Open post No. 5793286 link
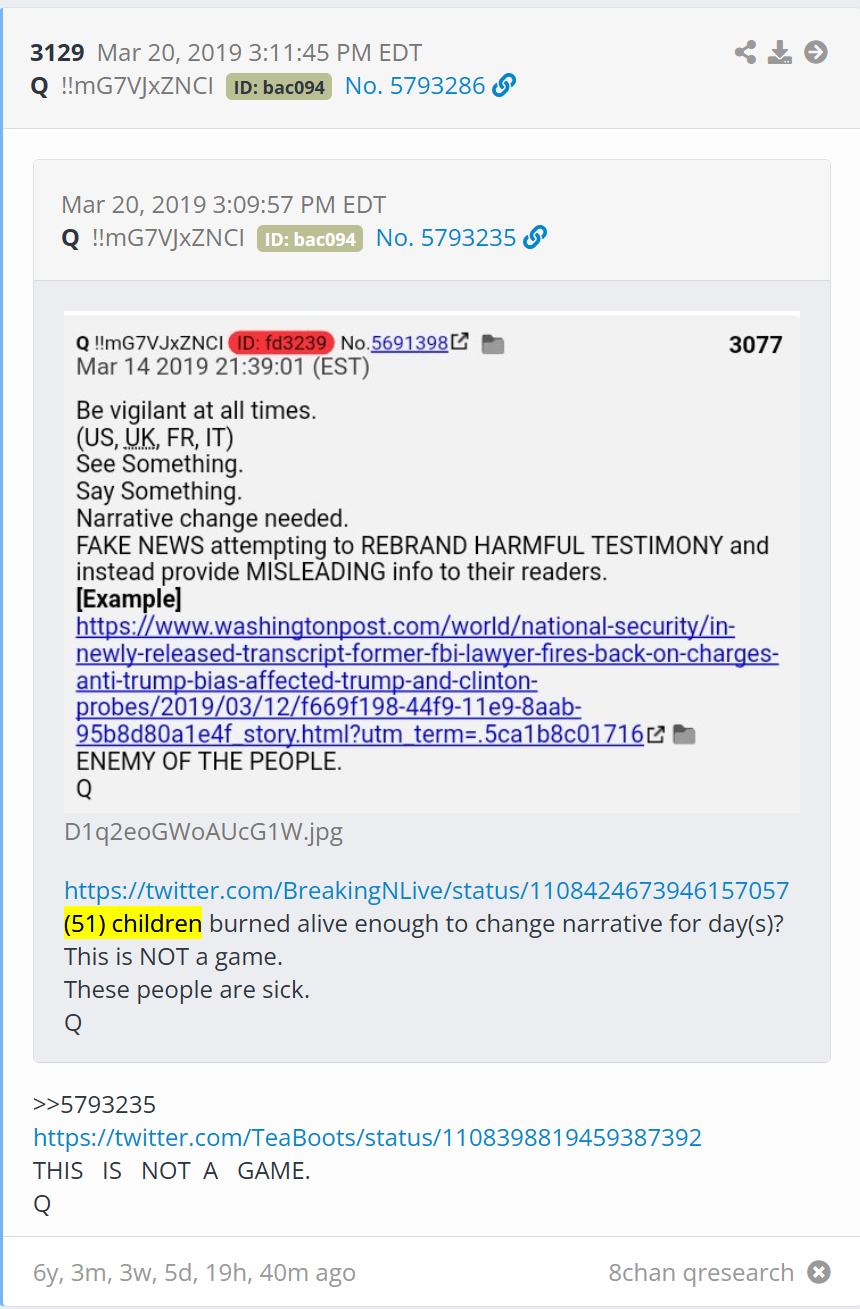The height and width of the screenshot is (1309, 860). (415, 86)
